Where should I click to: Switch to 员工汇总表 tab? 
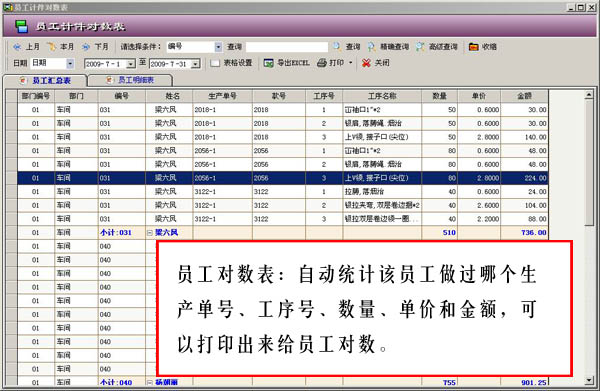46,81
